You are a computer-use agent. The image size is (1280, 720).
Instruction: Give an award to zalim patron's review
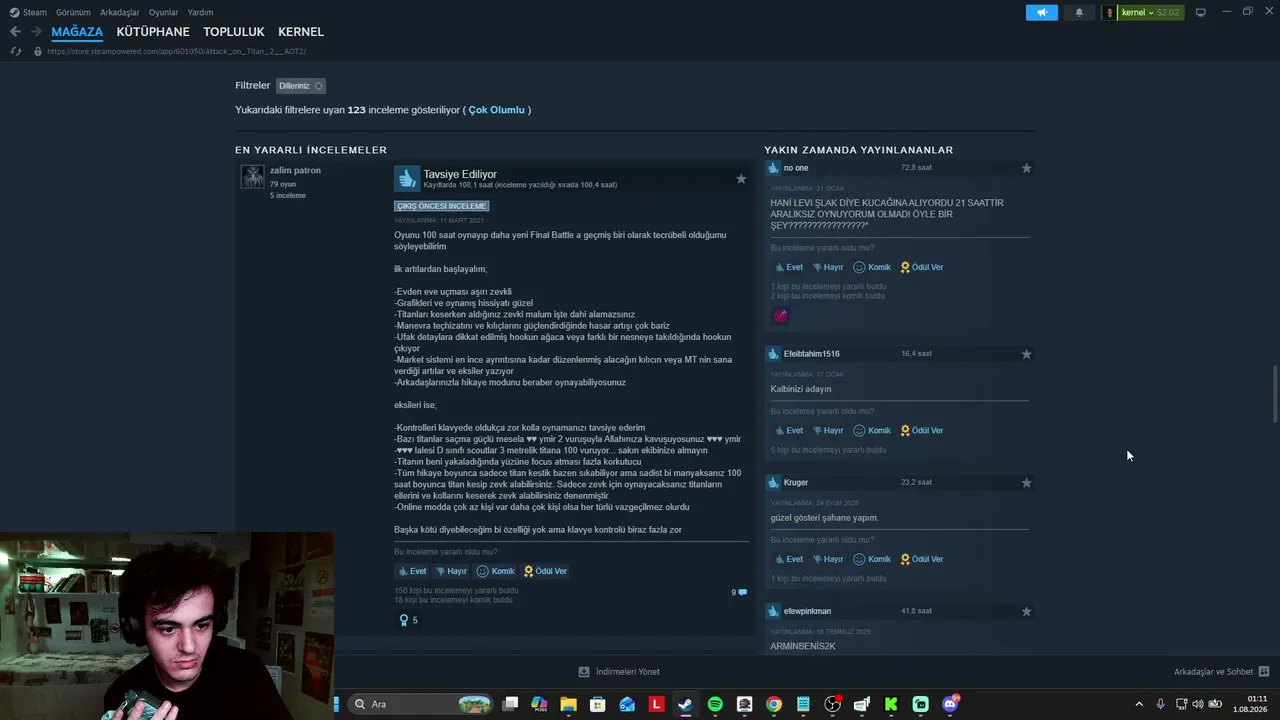click(x=545, y=572)
